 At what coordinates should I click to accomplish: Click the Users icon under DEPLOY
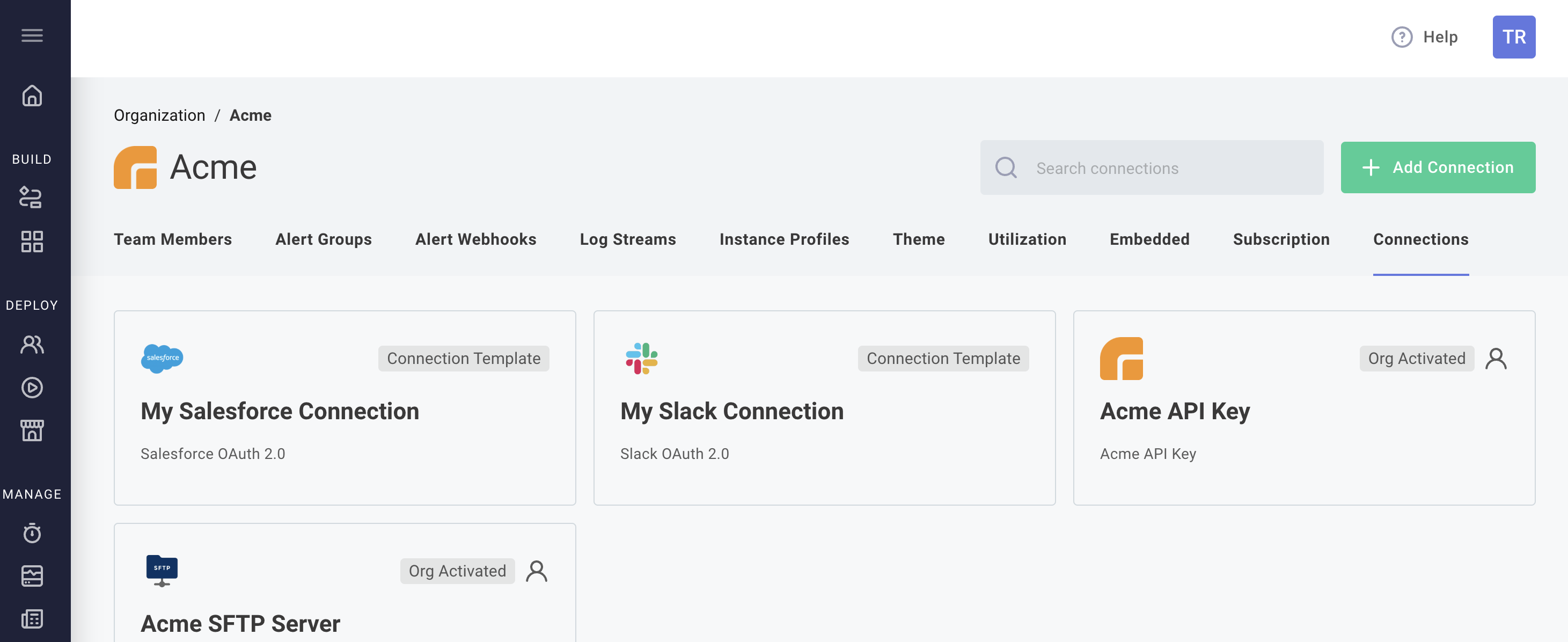(x=32, y=344)
